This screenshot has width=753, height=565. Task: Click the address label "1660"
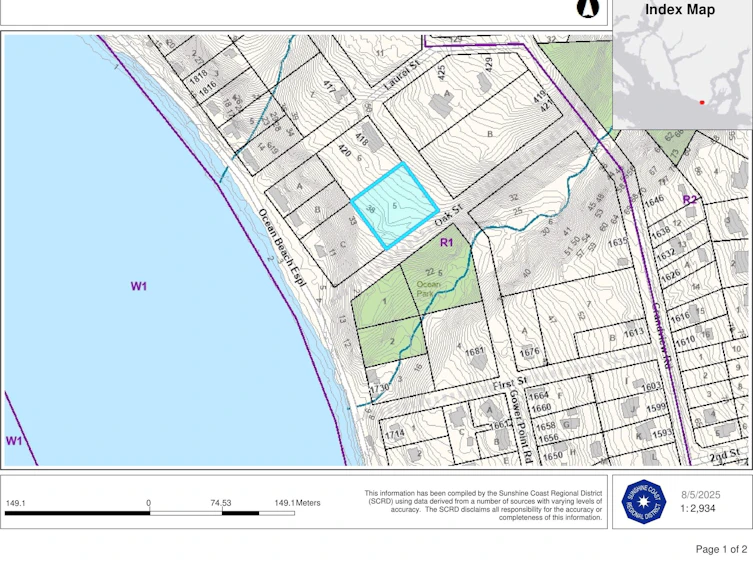tap(541, 408)
